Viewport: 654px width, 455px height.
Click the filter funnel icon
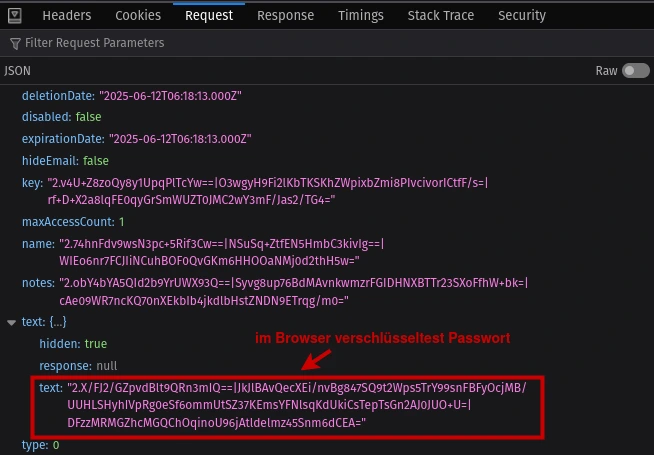[15, 43]
